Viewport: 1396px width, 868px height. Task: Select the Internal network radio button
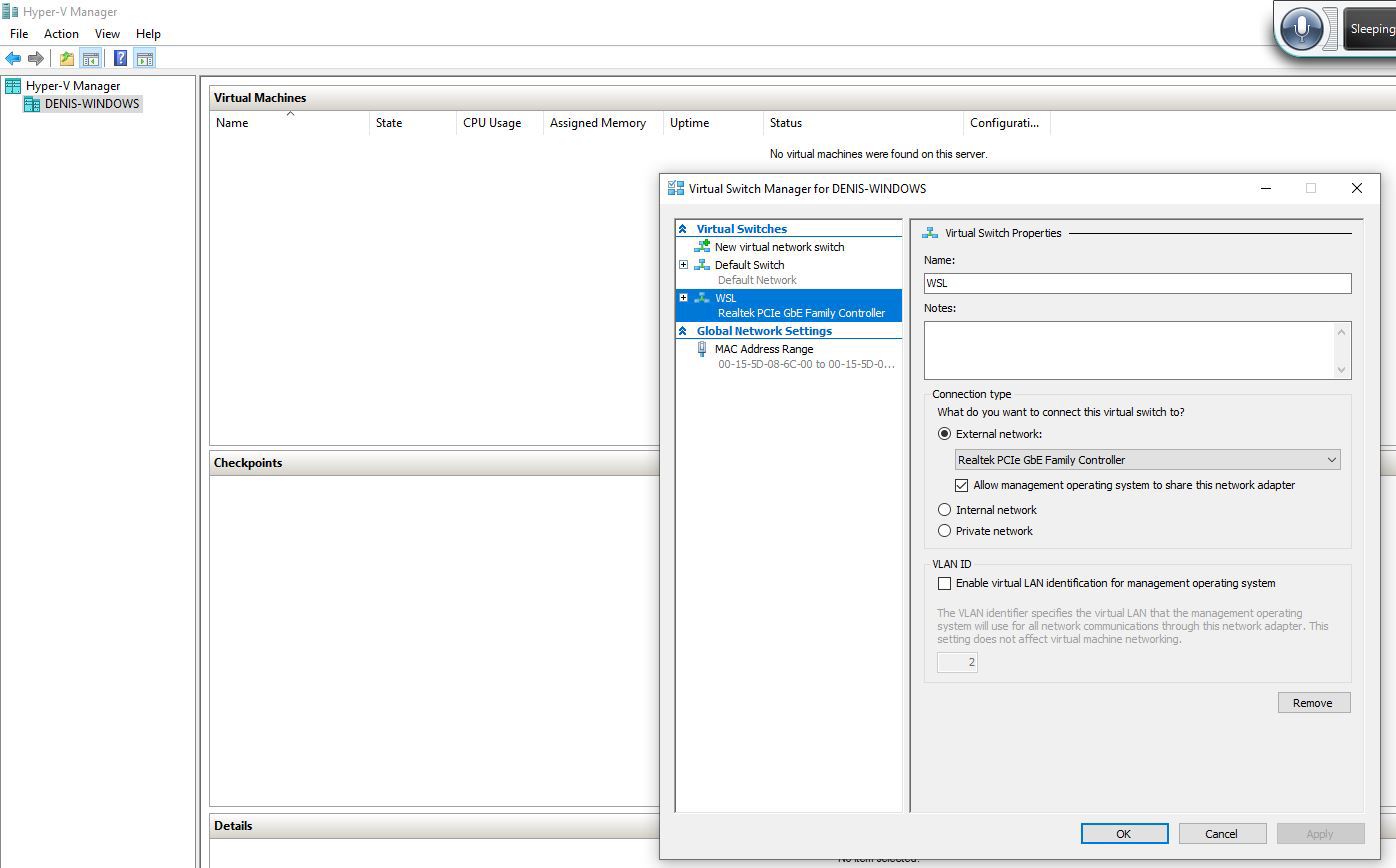click(944, 509)
